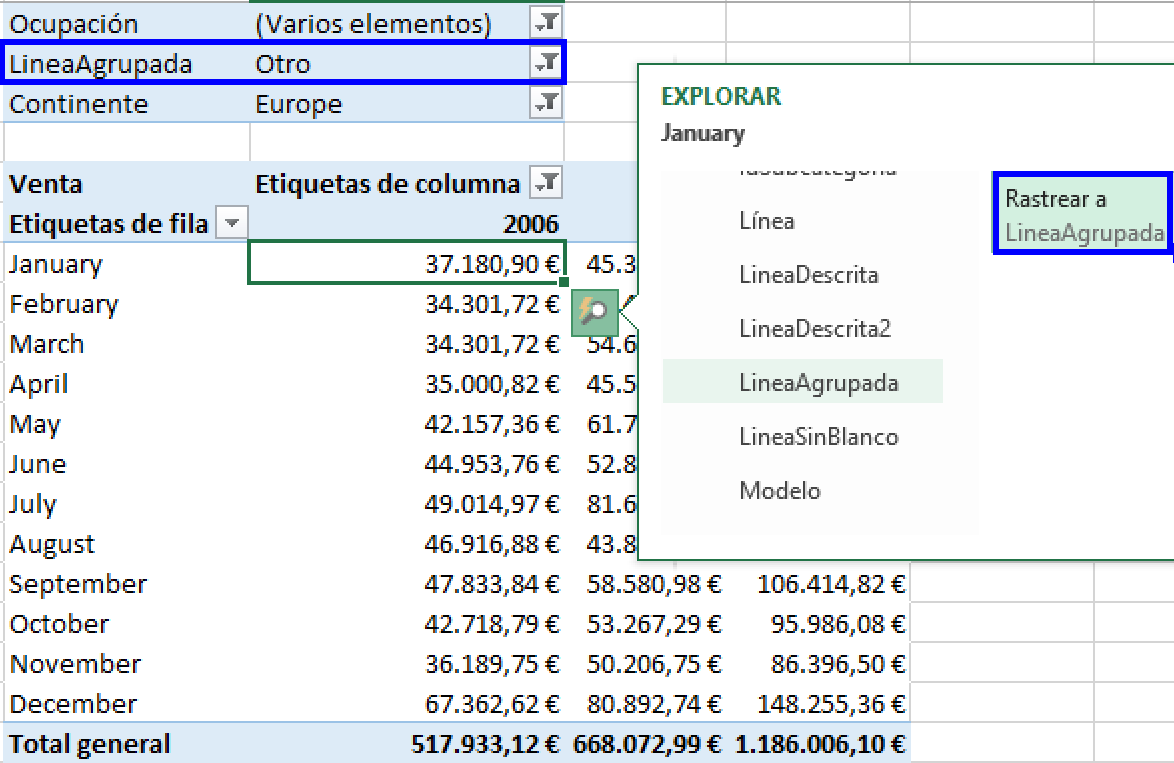Select the grand total 1.186.006,10 € cell

point(821,744)
